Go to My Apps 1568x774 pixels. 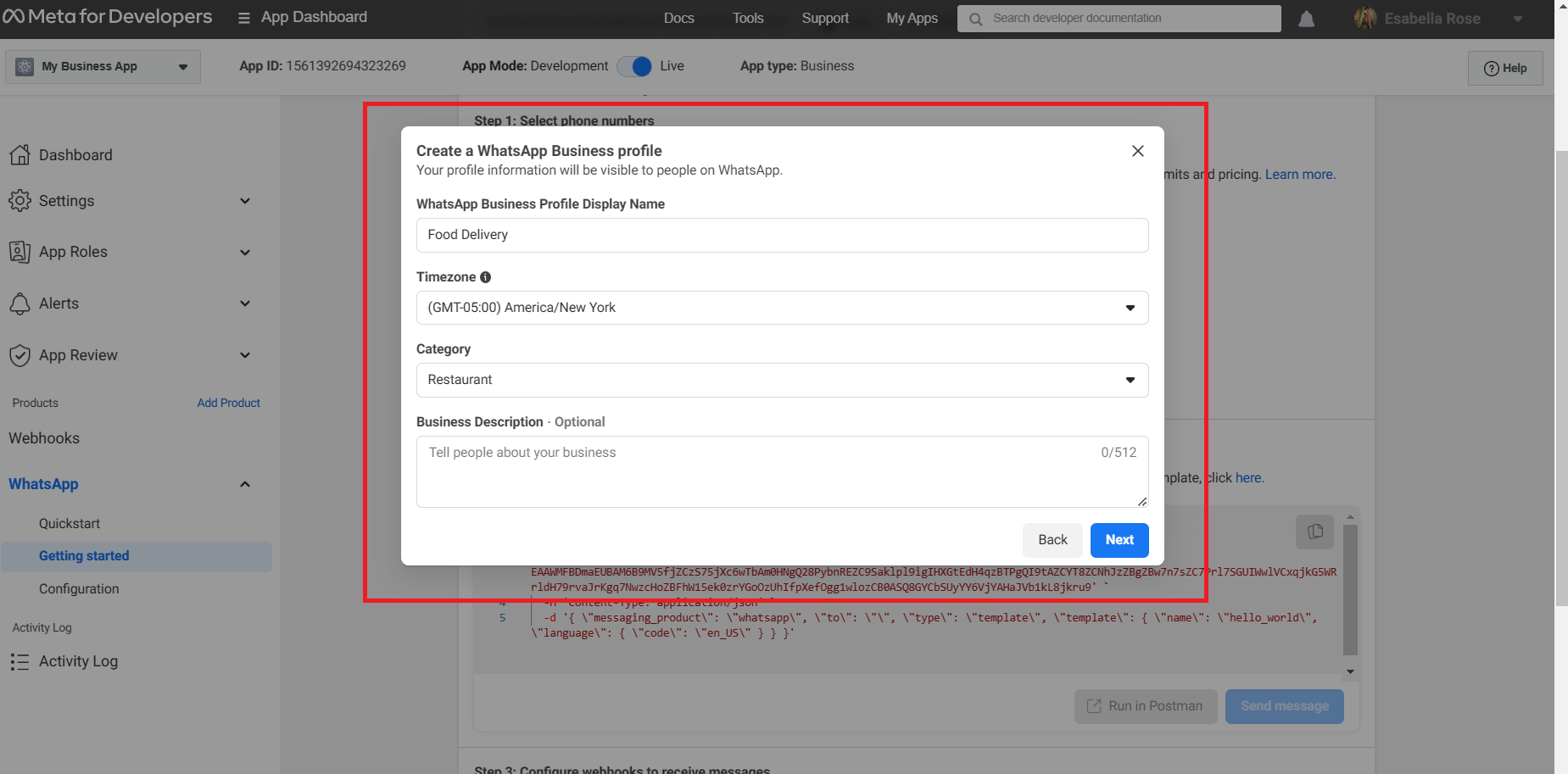point(912,18)
